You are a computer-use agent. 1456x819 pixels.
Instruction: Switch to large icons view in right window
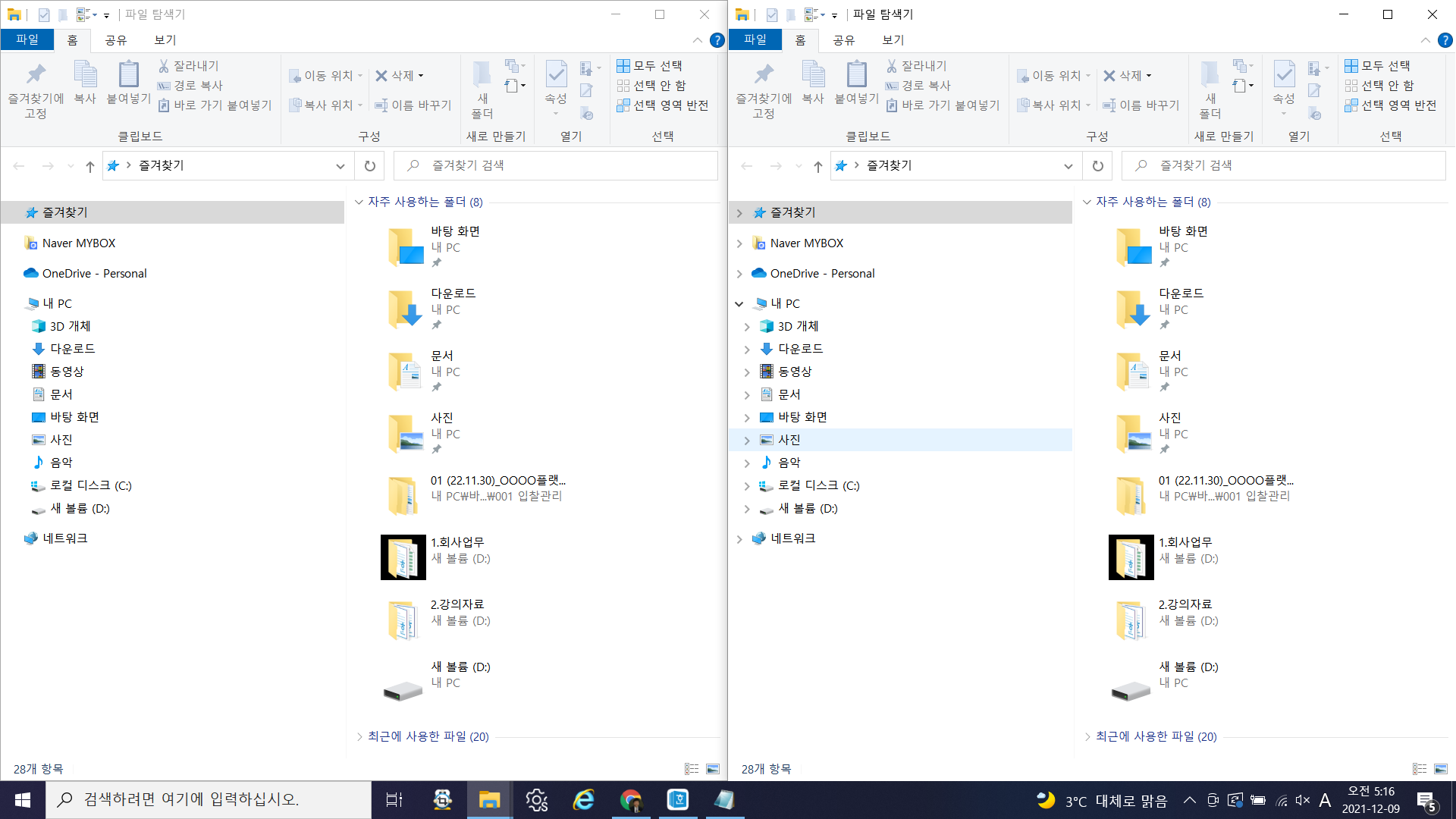(x=1441, y=769)
